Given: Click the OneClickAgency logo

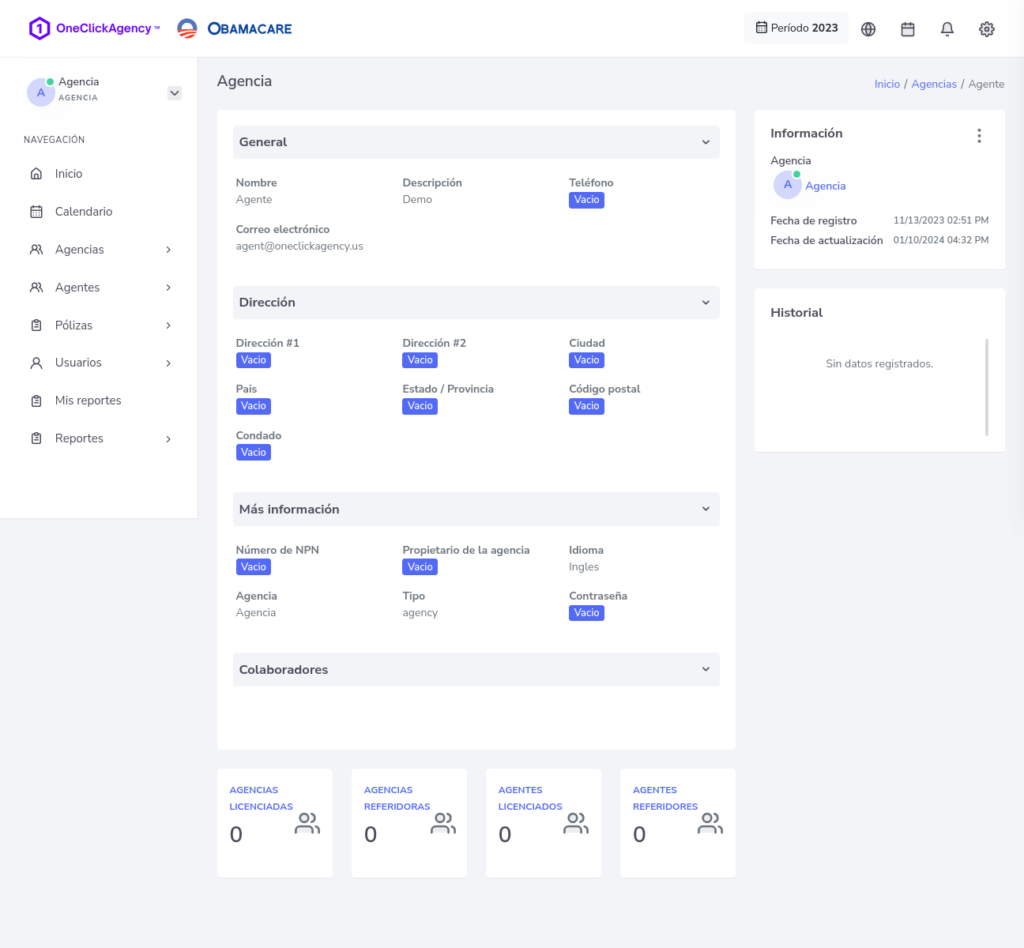Looking at the screenshot, I should tap(94, 29).
